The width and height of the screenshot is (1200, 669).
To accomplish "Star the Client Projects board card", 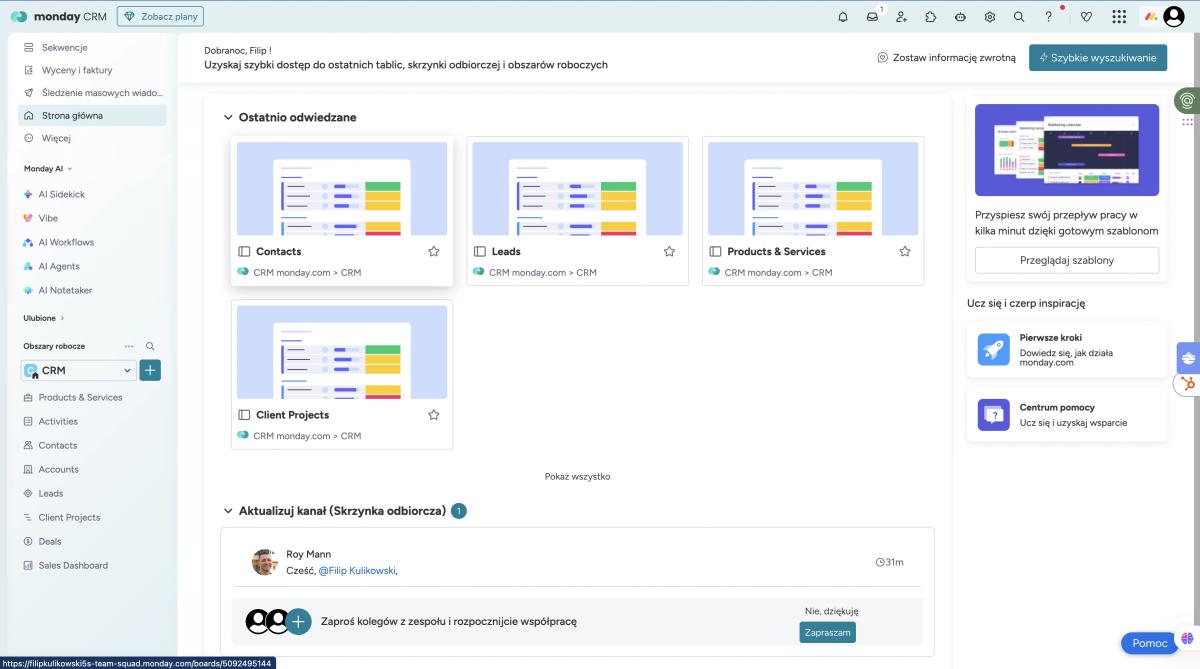I will click(x=434, y=414).
